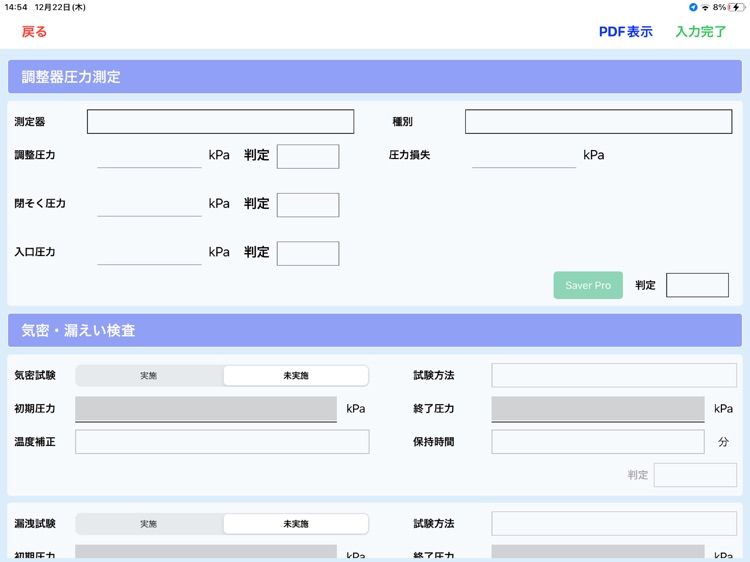Tap the location services status icon
The width and height of the screenshot is (750, 562).
coord(693,7)
